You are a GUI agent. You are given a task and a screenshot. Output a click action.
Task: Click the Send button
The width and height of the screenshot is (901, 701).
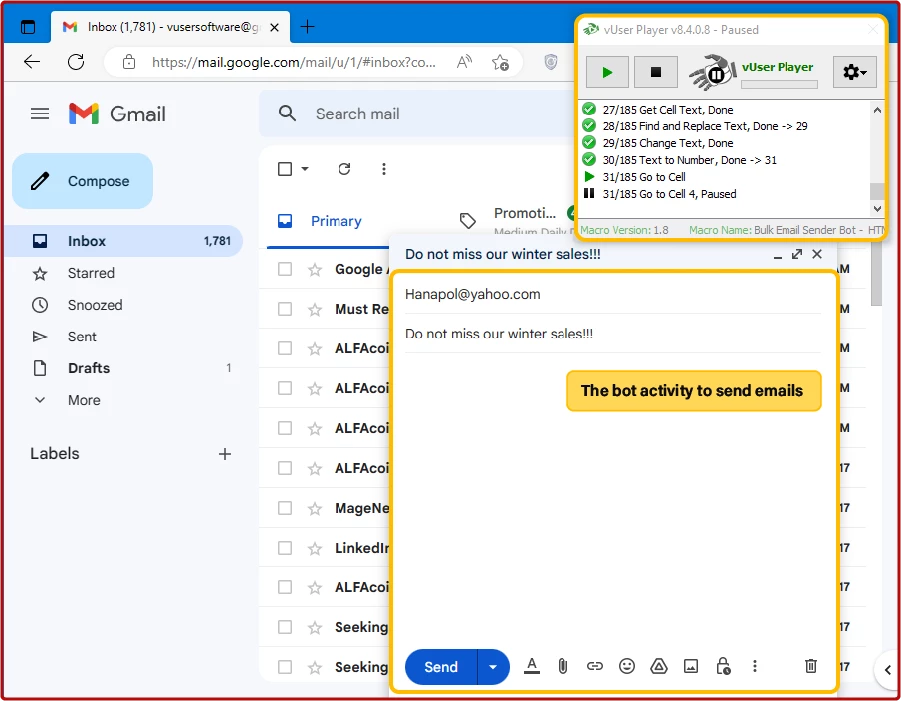coord(441,667)
